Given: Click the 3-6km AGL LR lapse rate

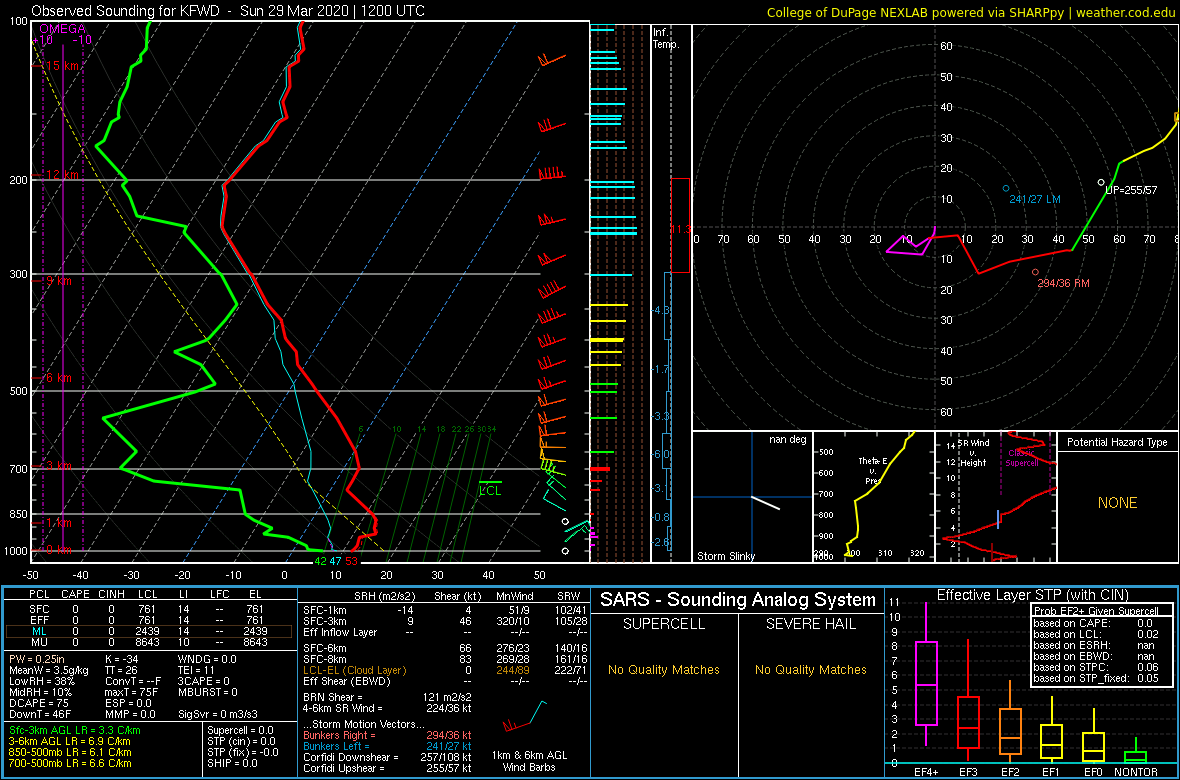Looking at the screenshot, I should 69,742.
